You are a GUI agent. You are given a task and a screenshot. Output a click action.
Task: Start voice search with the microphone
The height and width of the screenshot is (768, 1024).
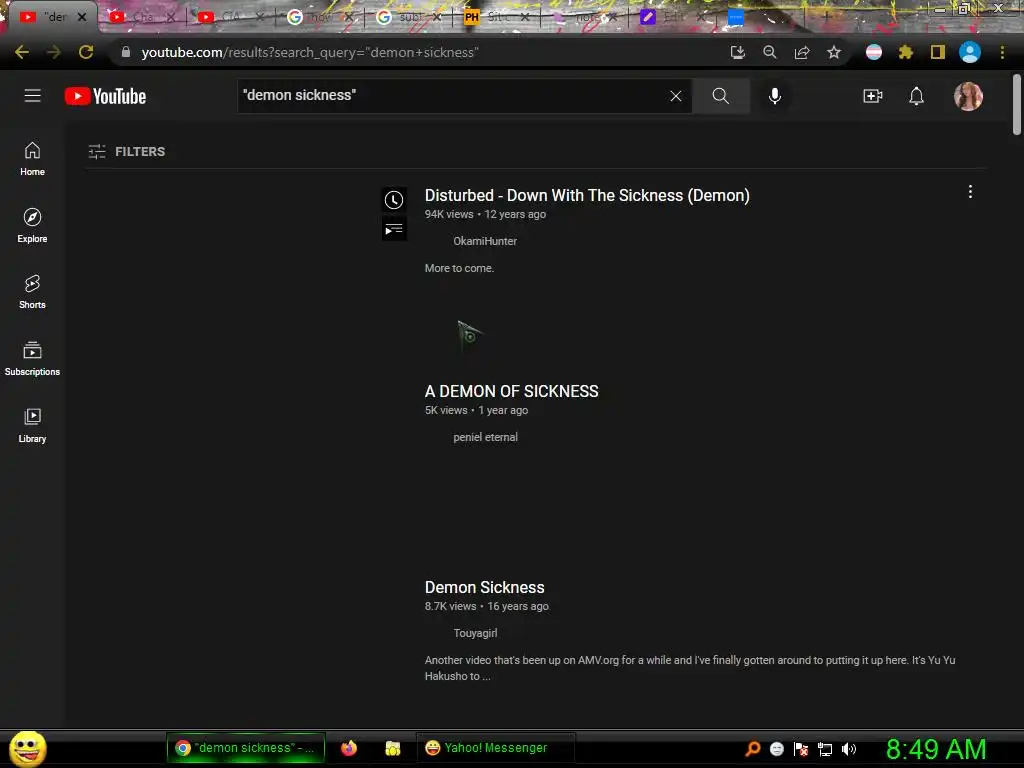point(775,96)
